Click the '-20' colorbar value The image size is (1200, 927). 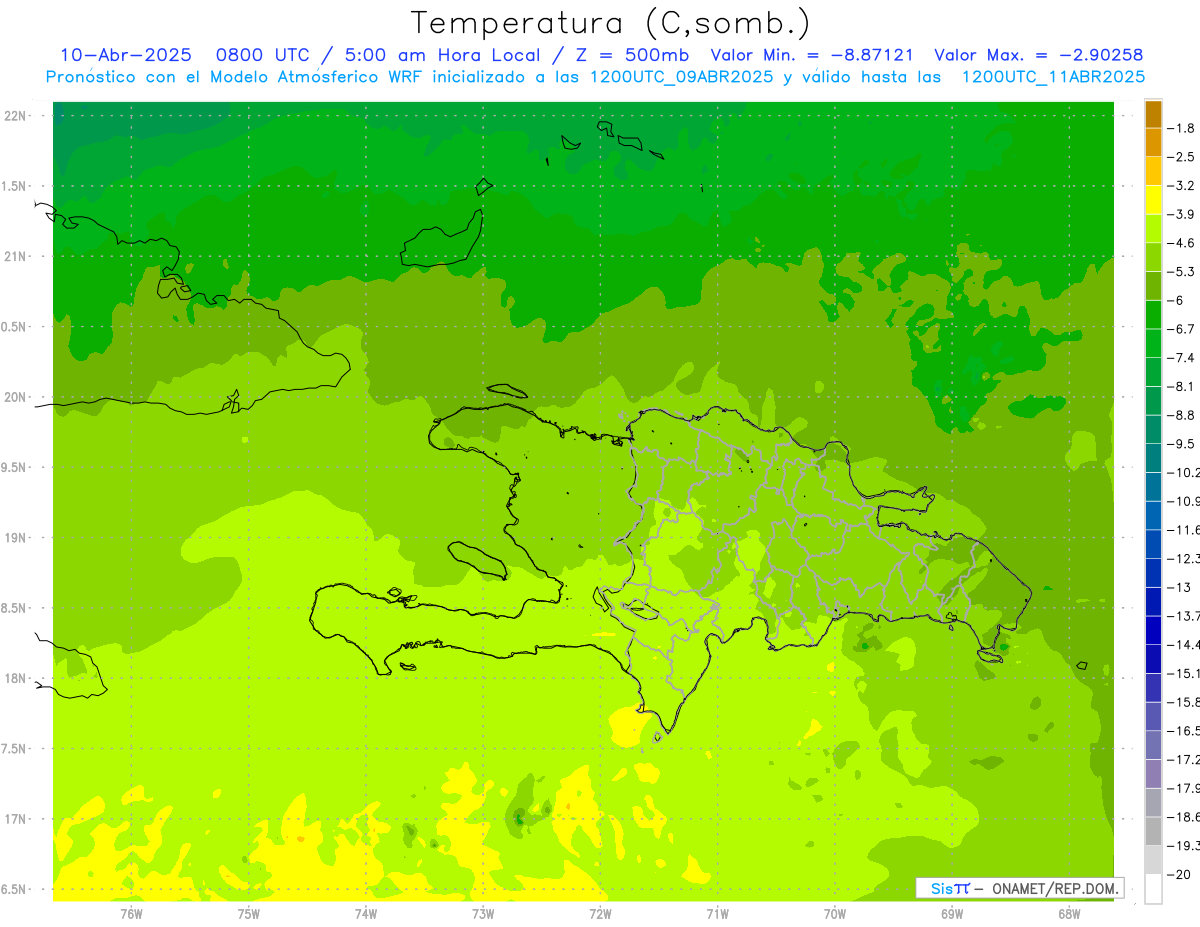(x=1180, y=875)
